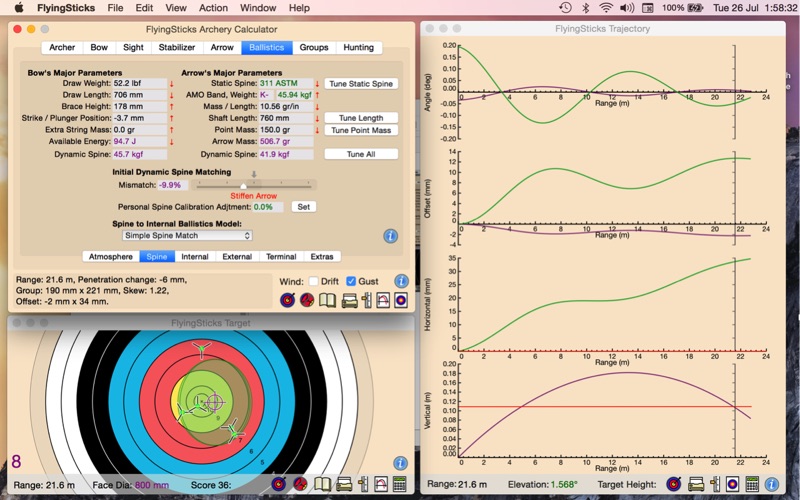Click the Draw Weight field
Image resolution: width=800 pixels, height=500 pixels.
pyautogui.click(x=139, y=83)
